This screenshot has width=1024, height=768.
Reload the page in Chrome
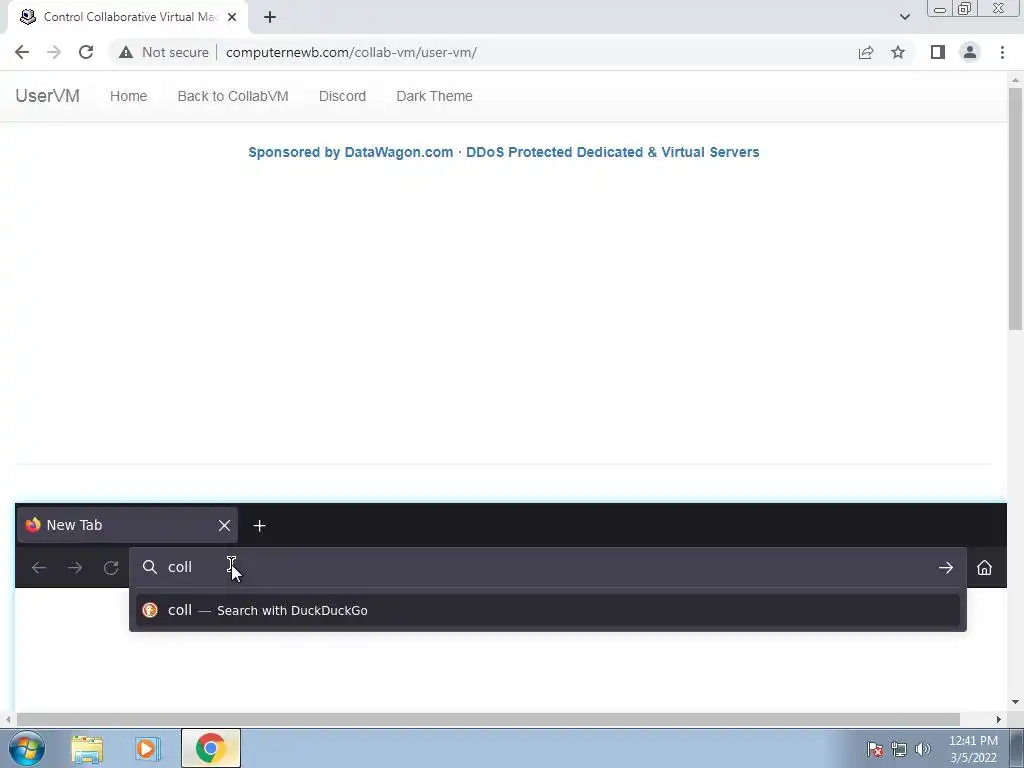86,52
